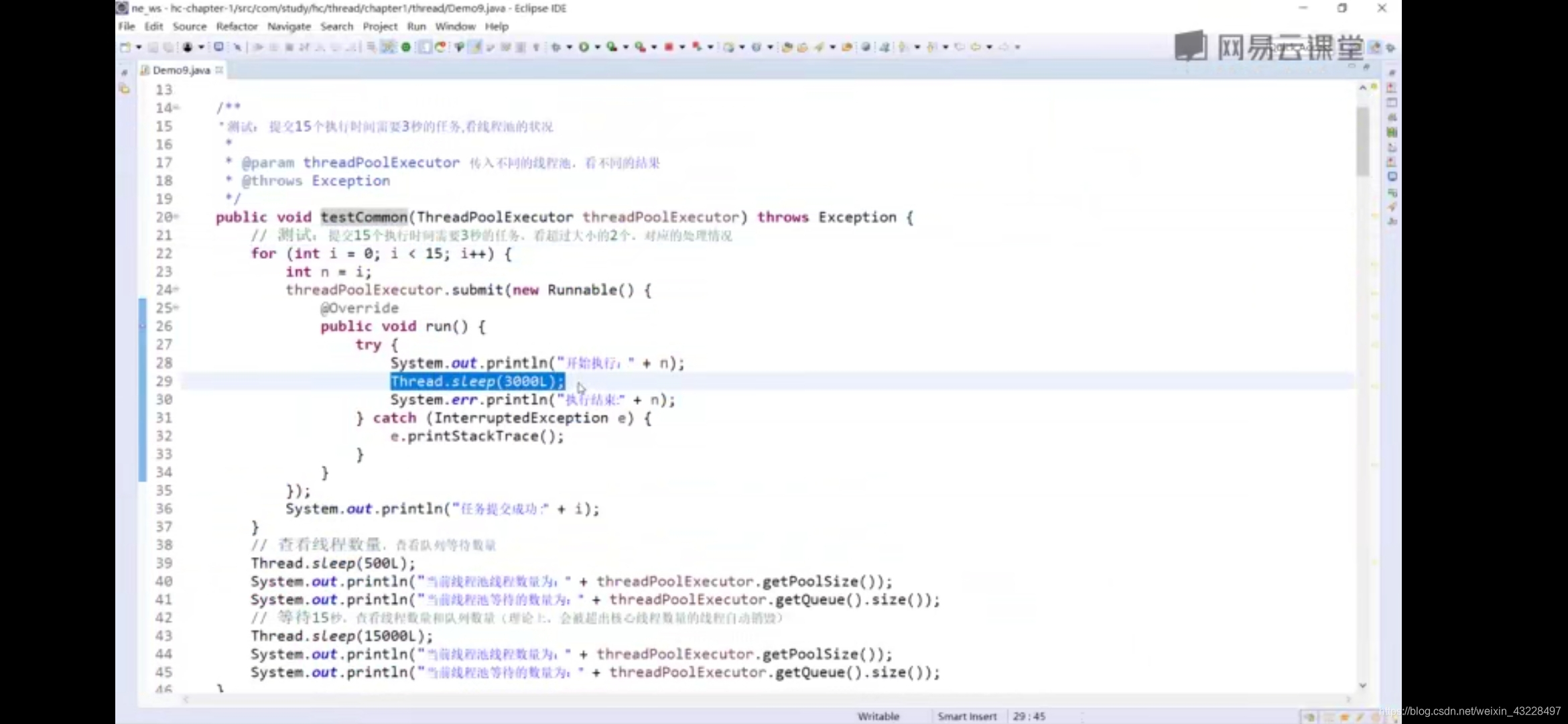This screenshot has width=1568, height=724.
Task: Open the Run menu
Action: [x=416, y=26]
